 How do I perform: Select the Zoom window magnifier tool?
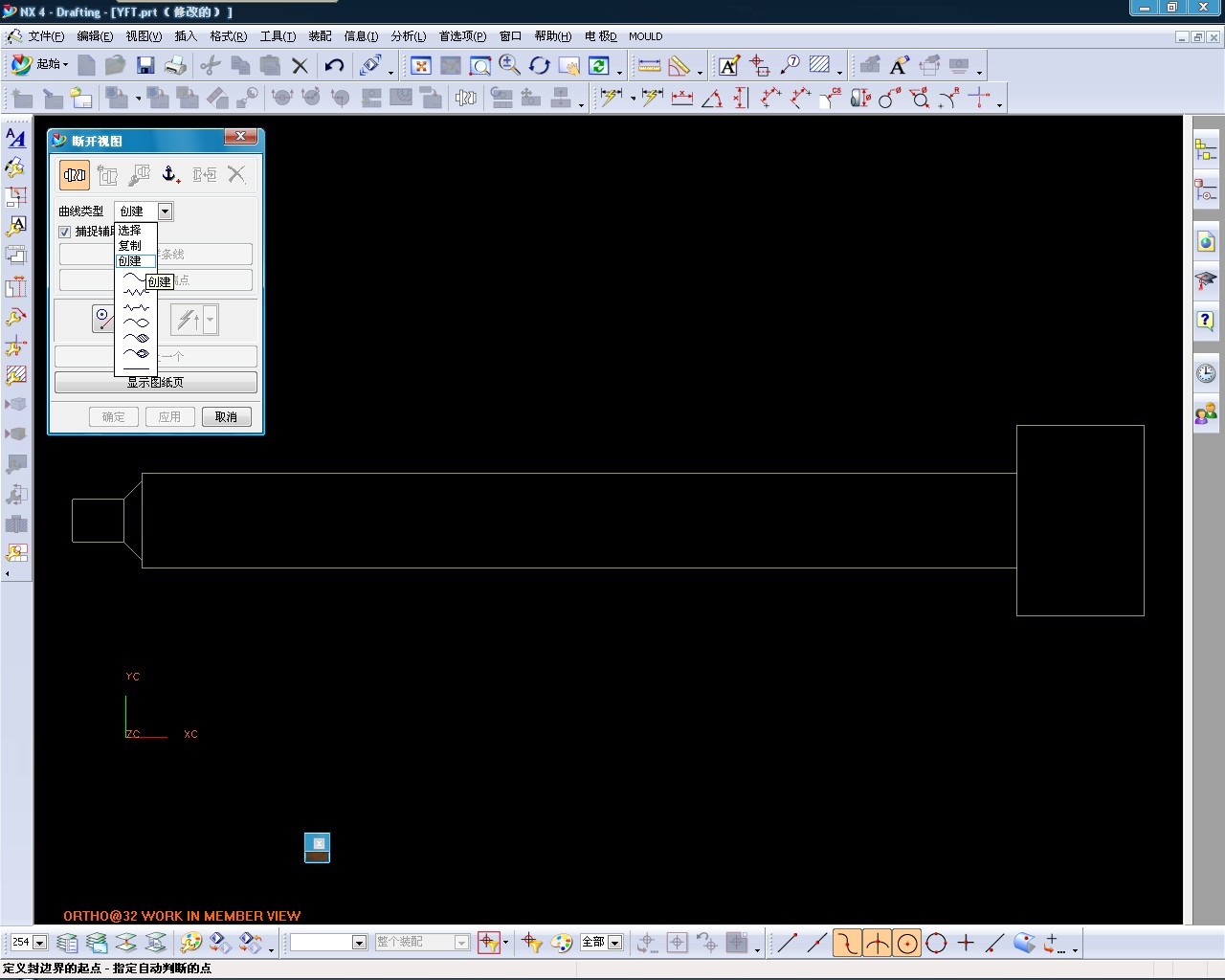click(480, 65)
